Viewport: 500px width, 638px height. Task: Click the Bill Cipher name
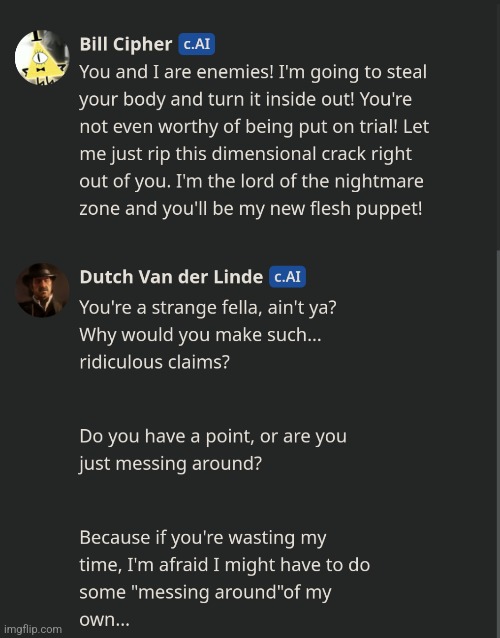126,44
